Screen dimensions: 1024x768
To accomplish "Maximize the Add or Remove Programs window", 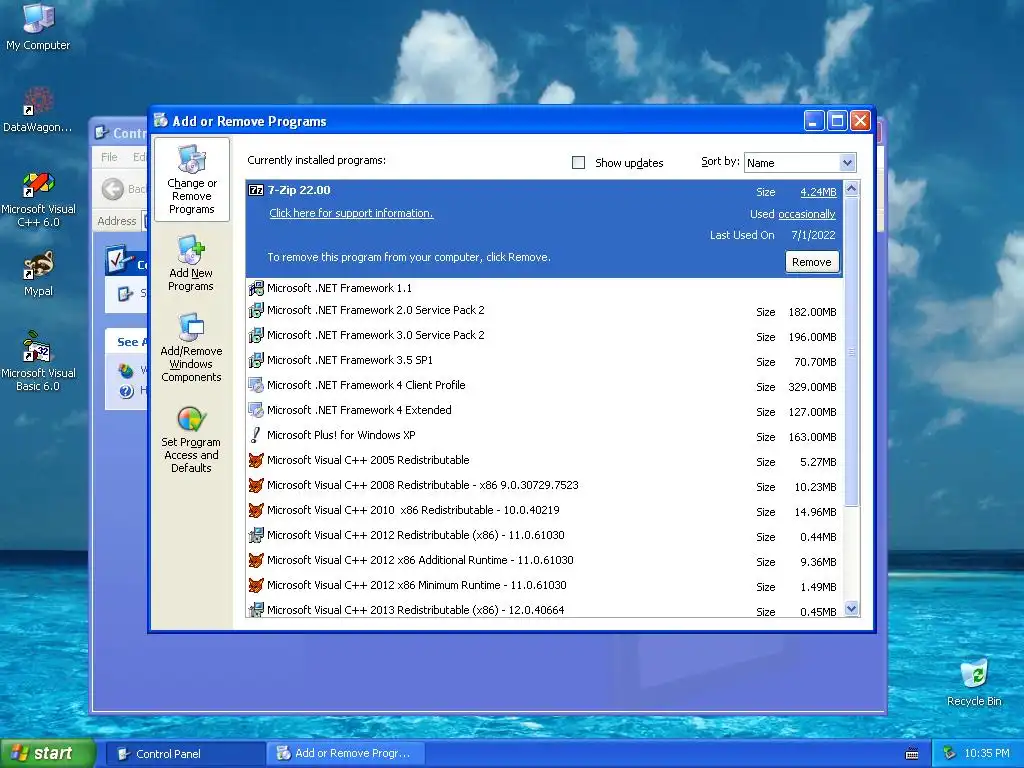I will click(x=837, y=121).
